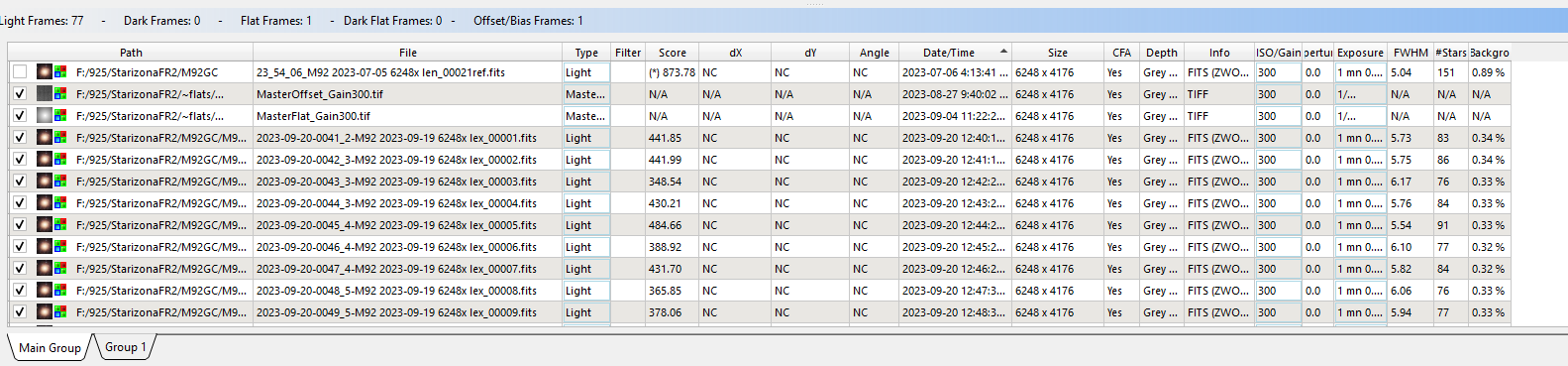Check the unchecked box for the M92 reference frame
Screen dimensions: 1568x366
[20, 72]
